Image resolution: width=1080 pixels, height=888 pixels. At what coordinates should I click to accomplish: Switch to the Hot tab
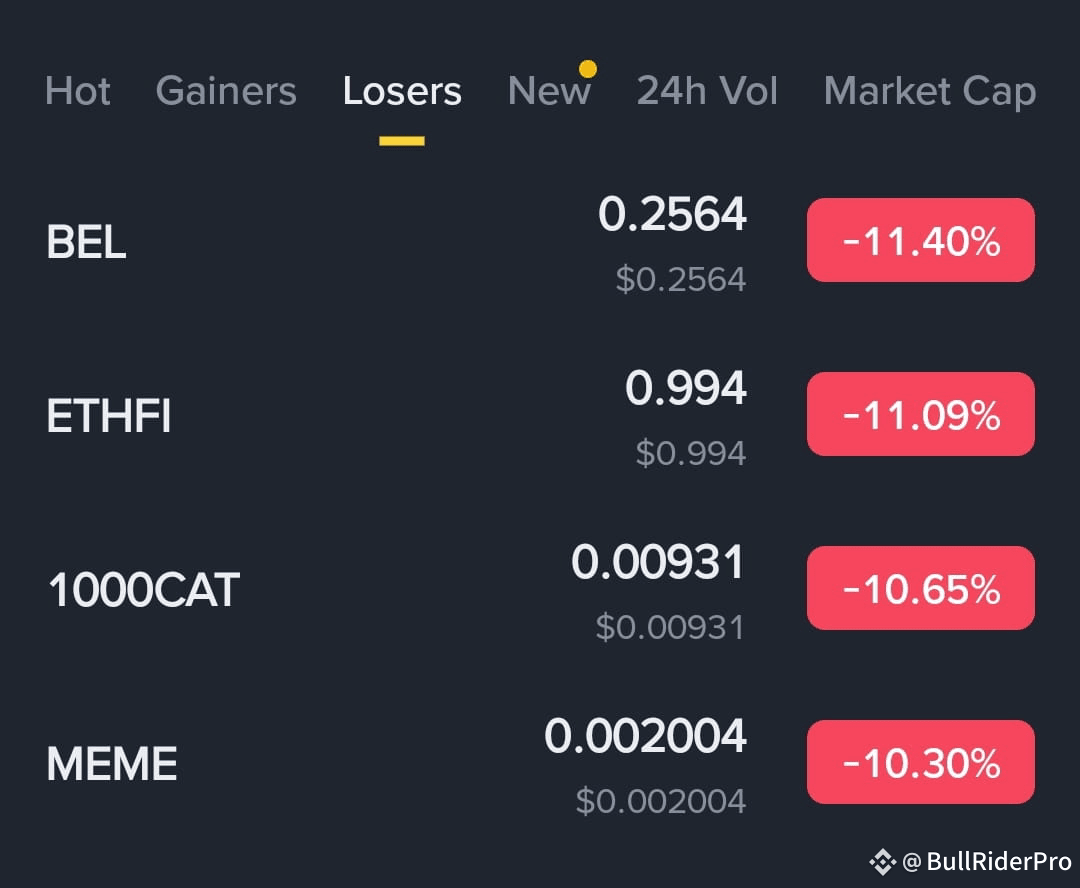coord(78,91)
